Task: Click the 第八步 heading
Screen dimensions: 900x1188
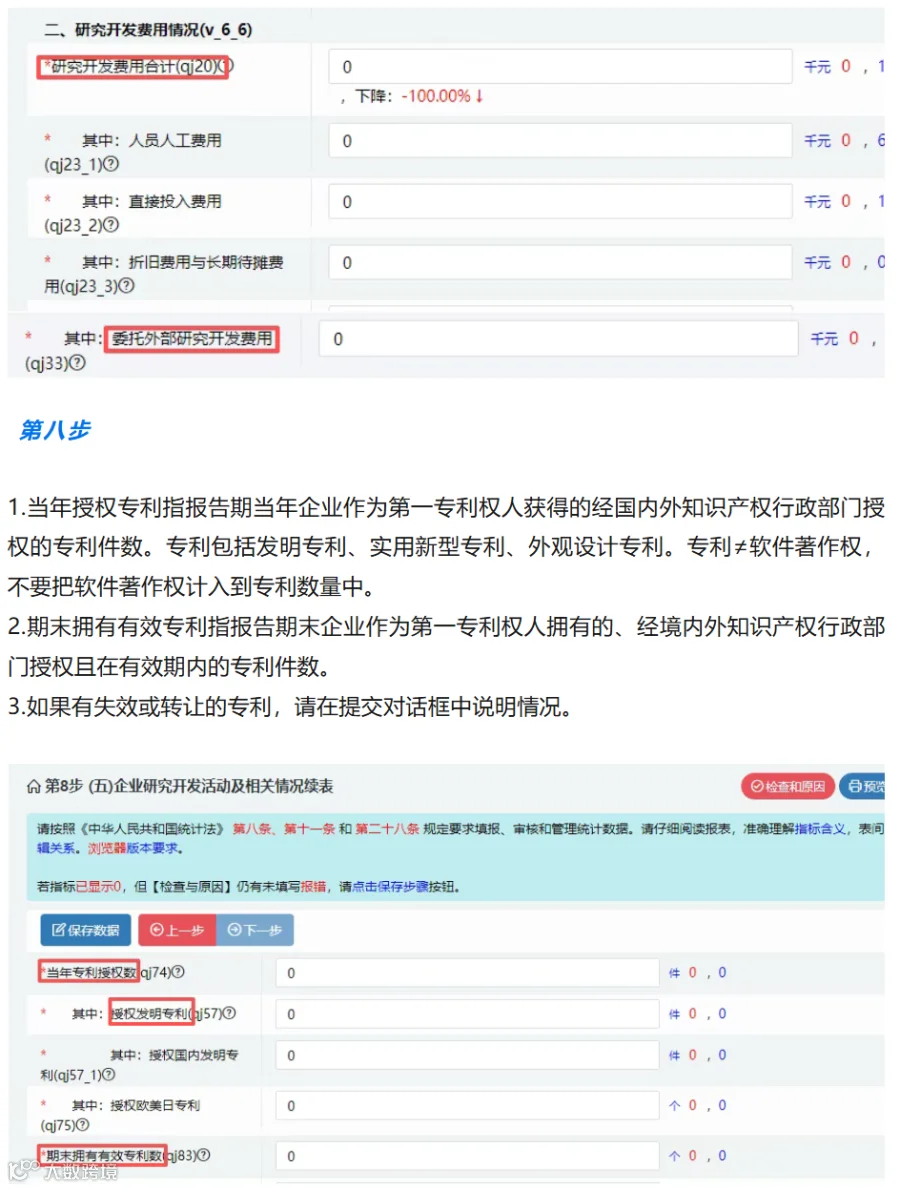Action: (55, 430)
